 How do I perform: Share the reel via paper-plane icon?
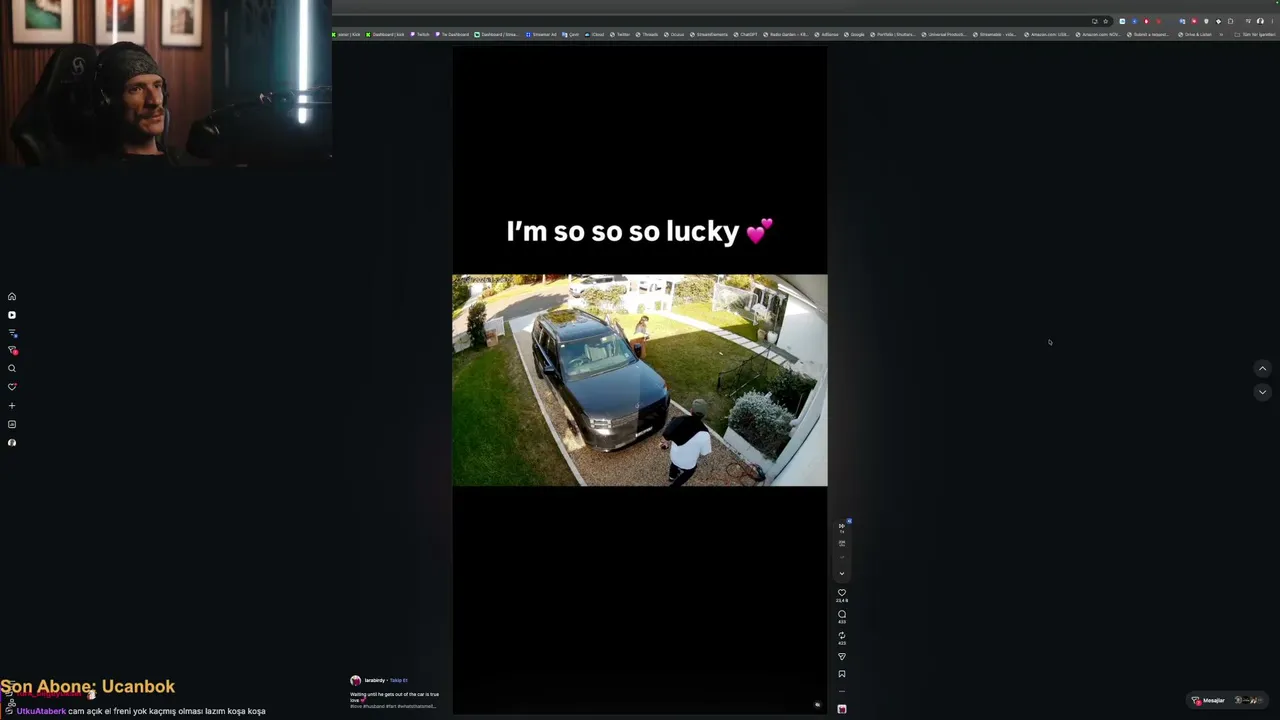tap(842, 657)
